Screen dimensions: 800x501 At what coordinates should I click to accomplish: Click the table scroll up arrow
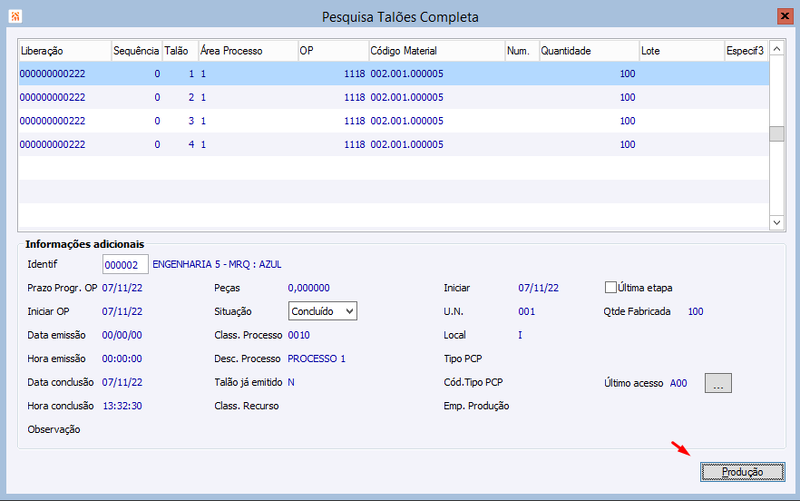[777, 49]
